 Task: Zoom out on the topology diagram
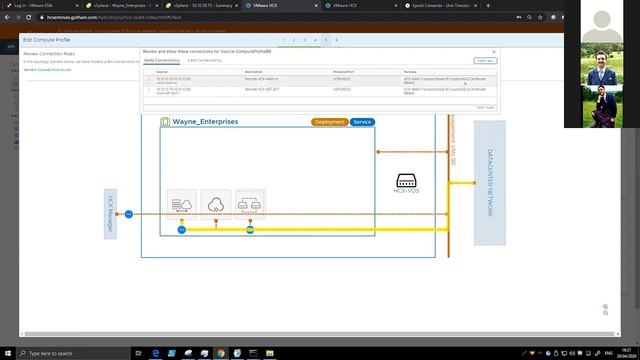605,313
